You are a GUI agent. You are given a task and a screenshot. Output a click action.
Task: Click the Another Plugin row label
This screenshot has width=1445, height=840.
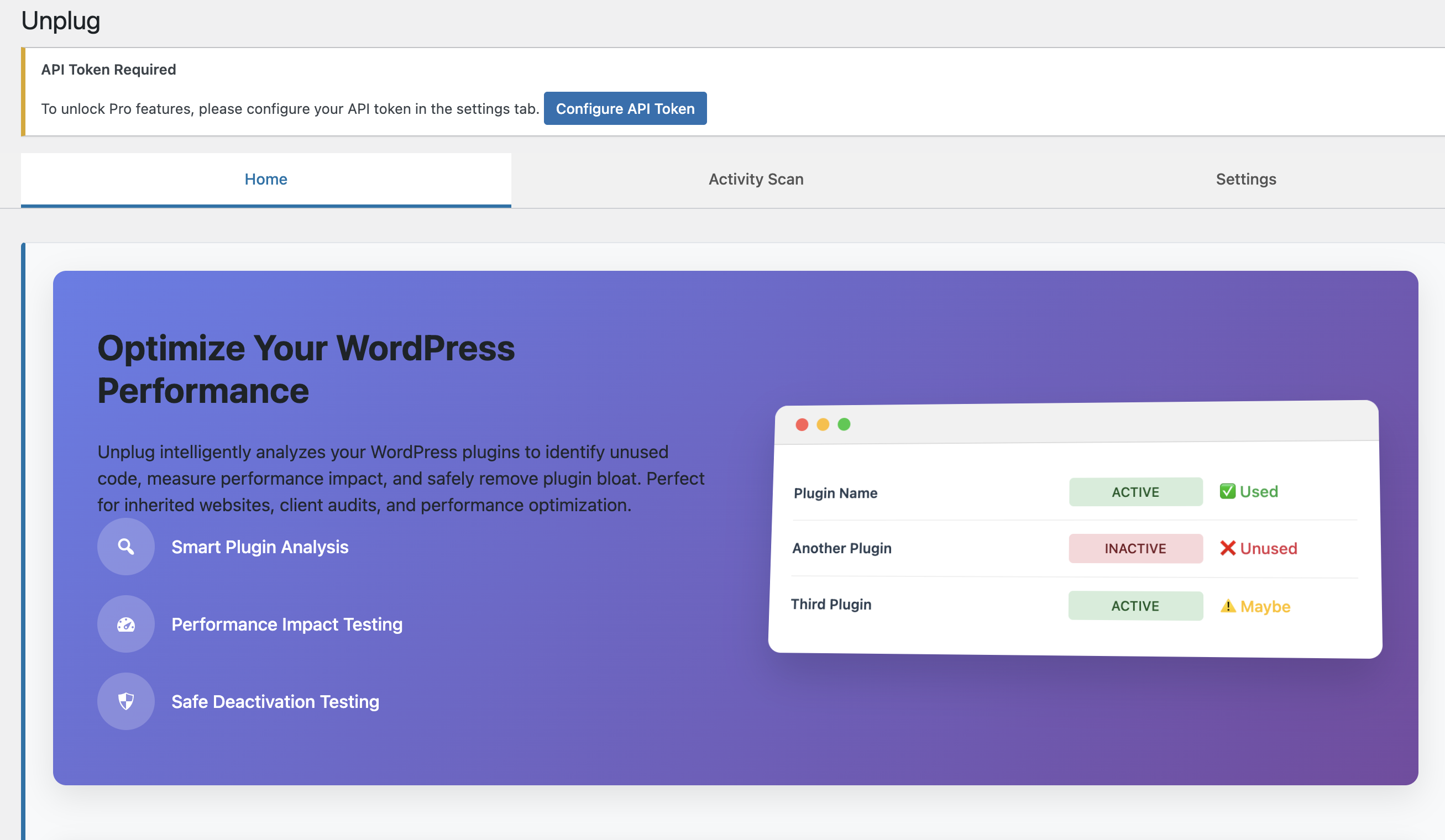coord(842,548)
